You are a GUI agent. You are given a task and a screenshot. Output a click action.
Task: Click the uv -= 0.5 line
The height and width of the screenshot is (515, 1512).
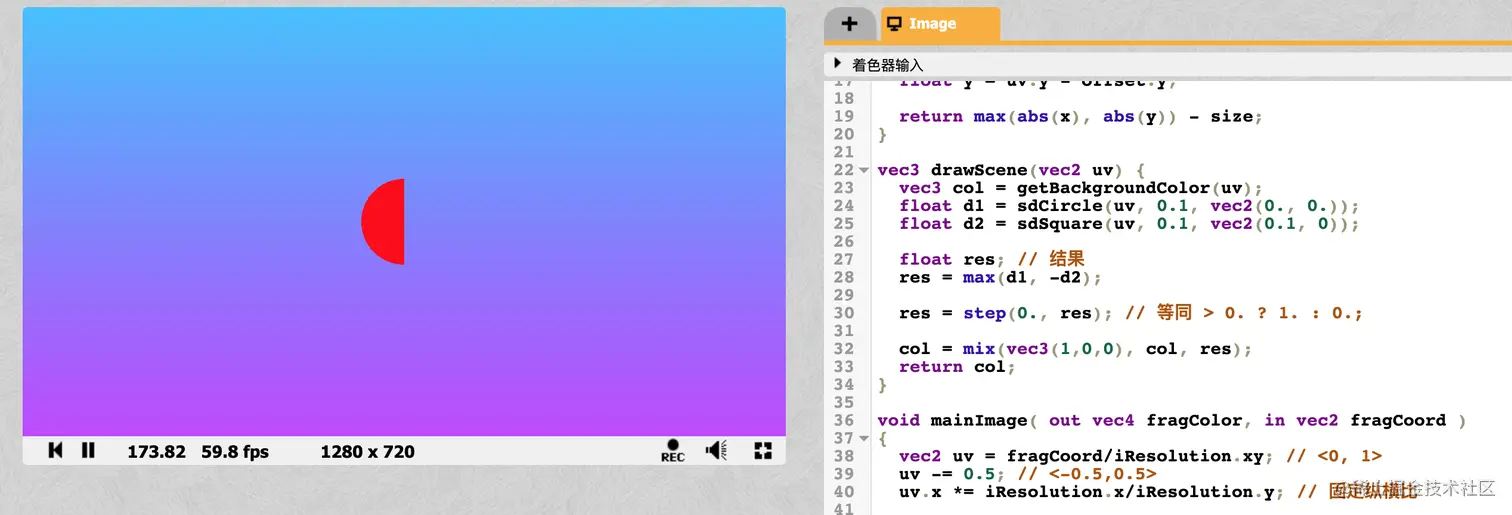pos(1028,474)
